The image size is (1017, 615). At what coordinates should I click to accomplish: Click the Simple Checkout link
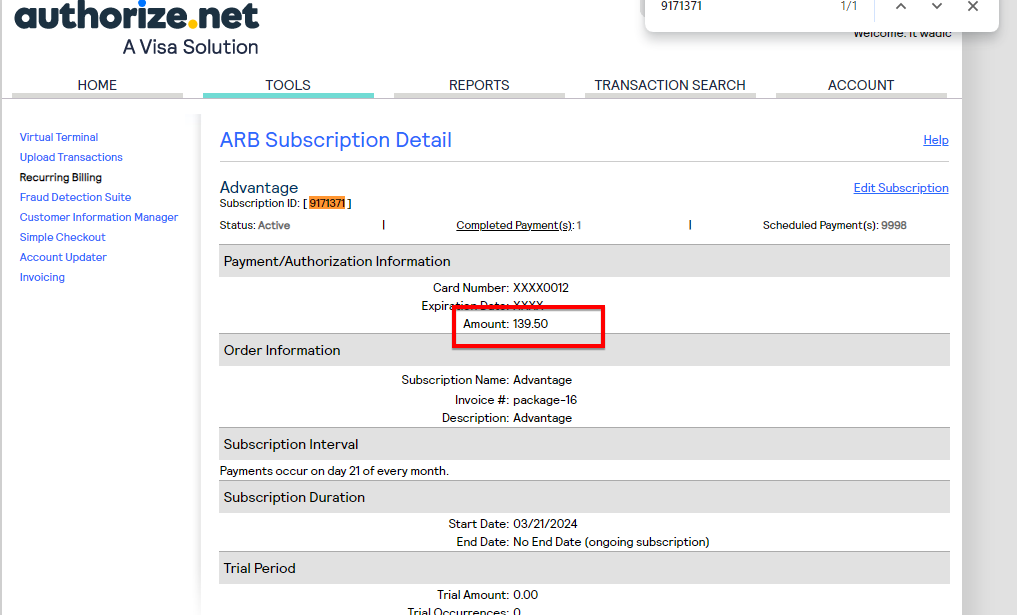pyautogui.click(x=62, y=237)
